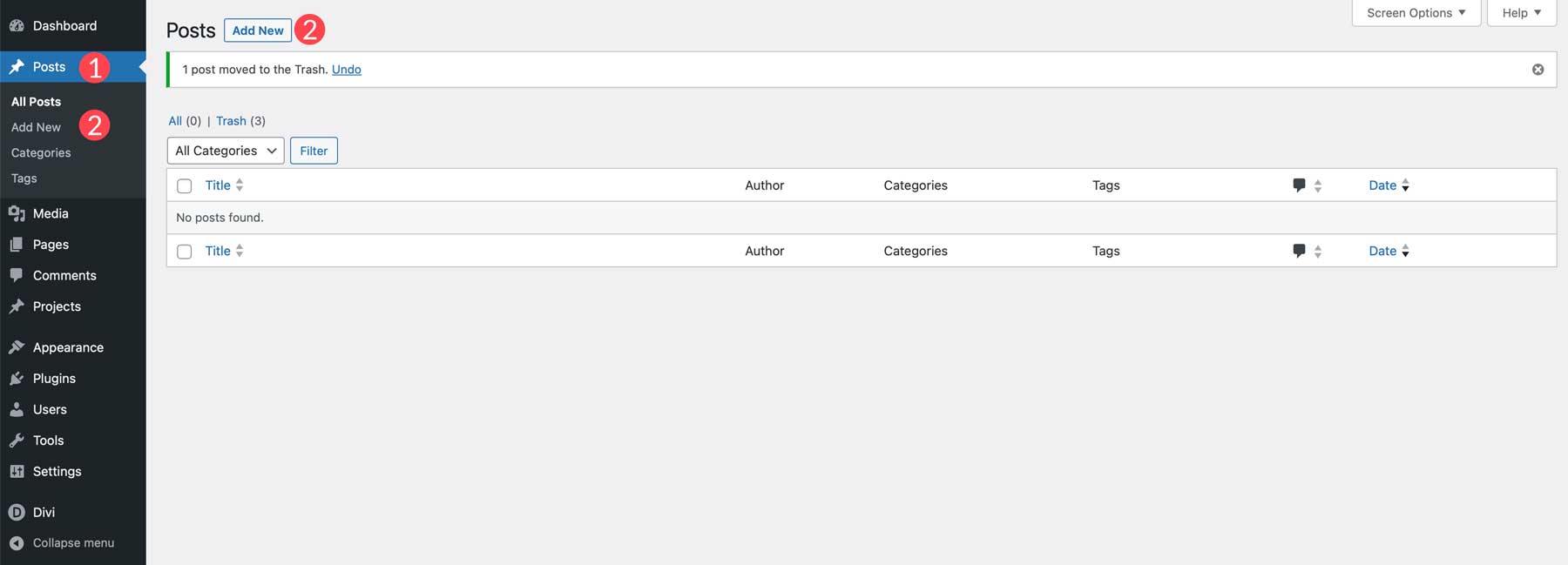Check the select-all posts checkbox
Image resolution: width=1568 pixels, height=565 pixels.
184,185
